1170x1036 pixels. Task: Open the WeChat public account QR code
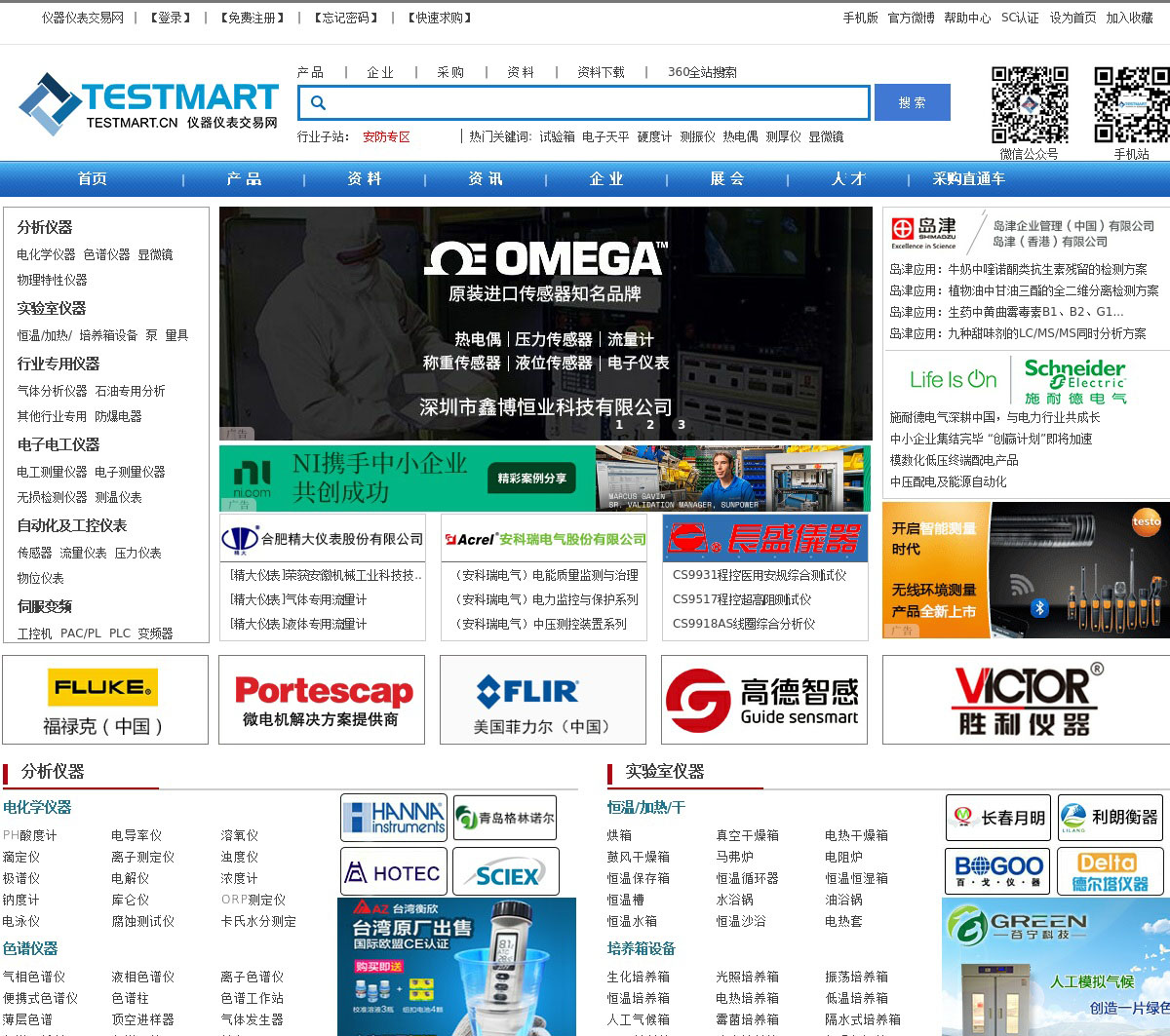[1030, 105]
